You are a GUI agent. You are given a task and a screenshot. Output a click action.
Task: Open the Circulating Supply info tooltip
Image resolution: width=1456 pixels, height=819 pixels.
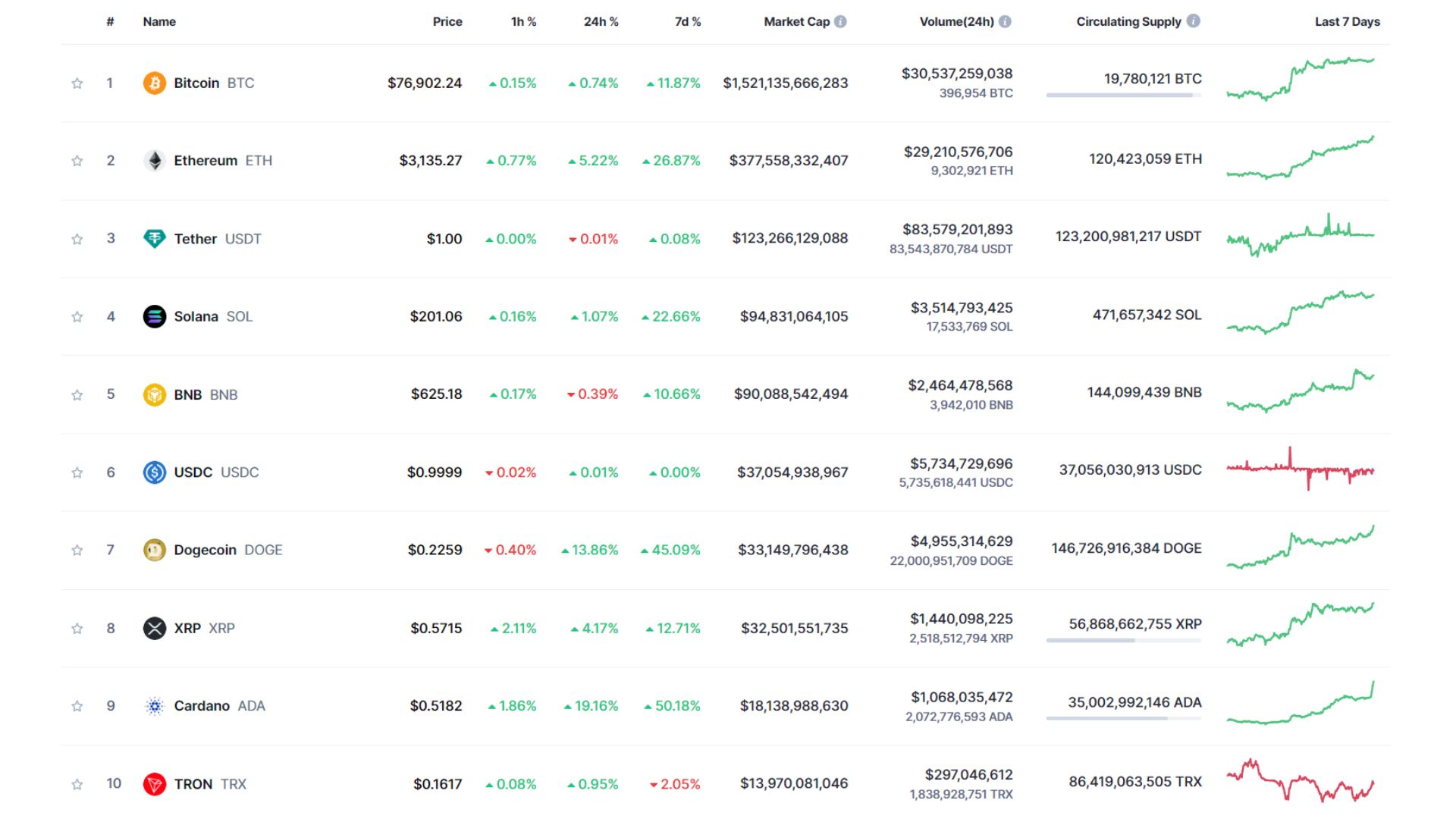pos(1194,22)
